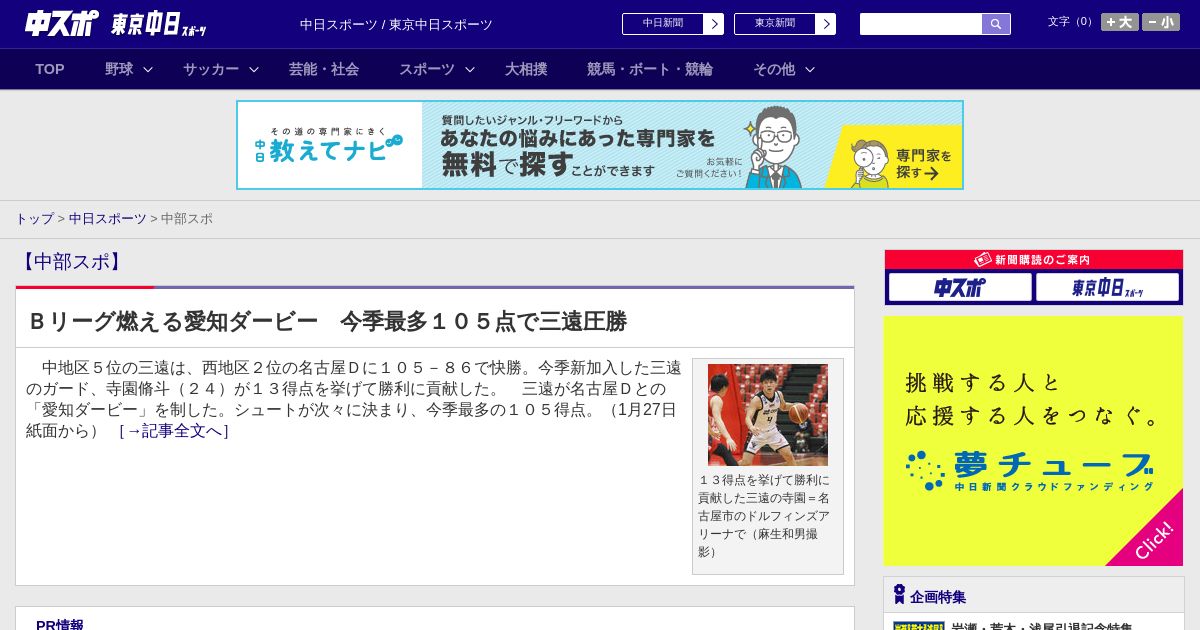This screenshot has height=630, width=1200.
Task: Increase text size with ＋大 button
Action: [x=1120, y=22]
